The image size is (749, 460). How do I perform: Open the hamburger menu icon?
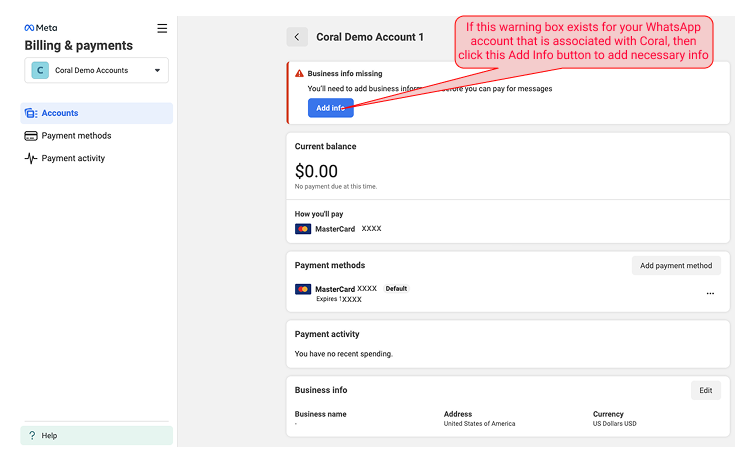162,28
